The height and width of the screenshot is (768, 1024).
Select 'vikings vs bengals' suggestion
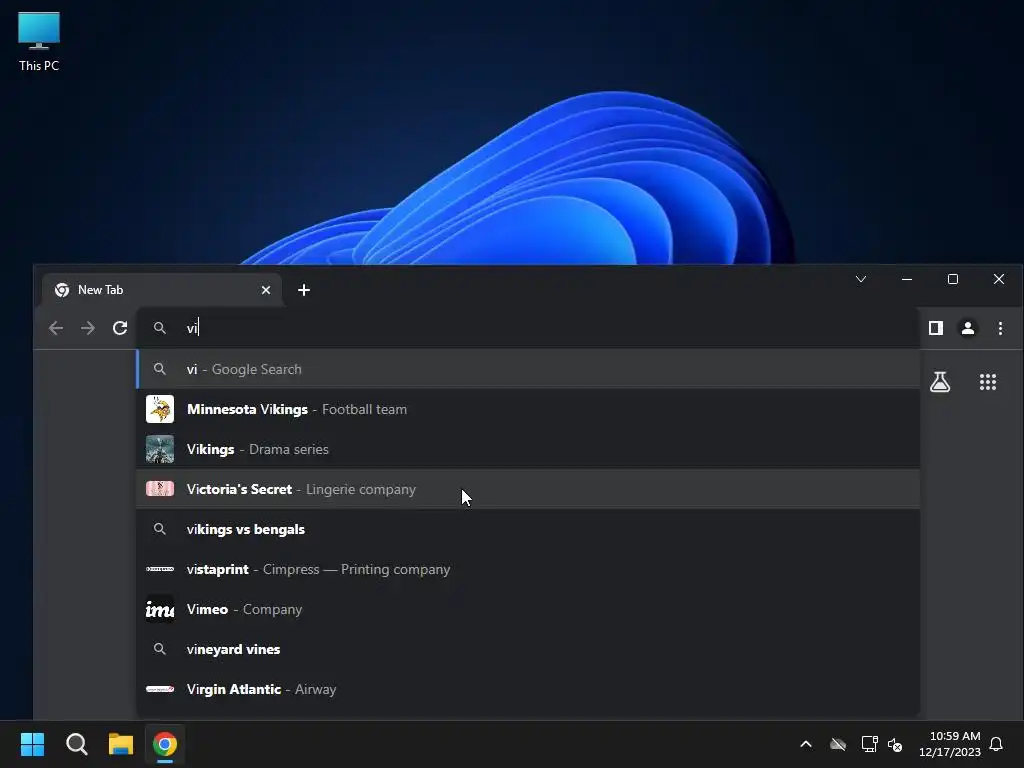click(528, 529)
